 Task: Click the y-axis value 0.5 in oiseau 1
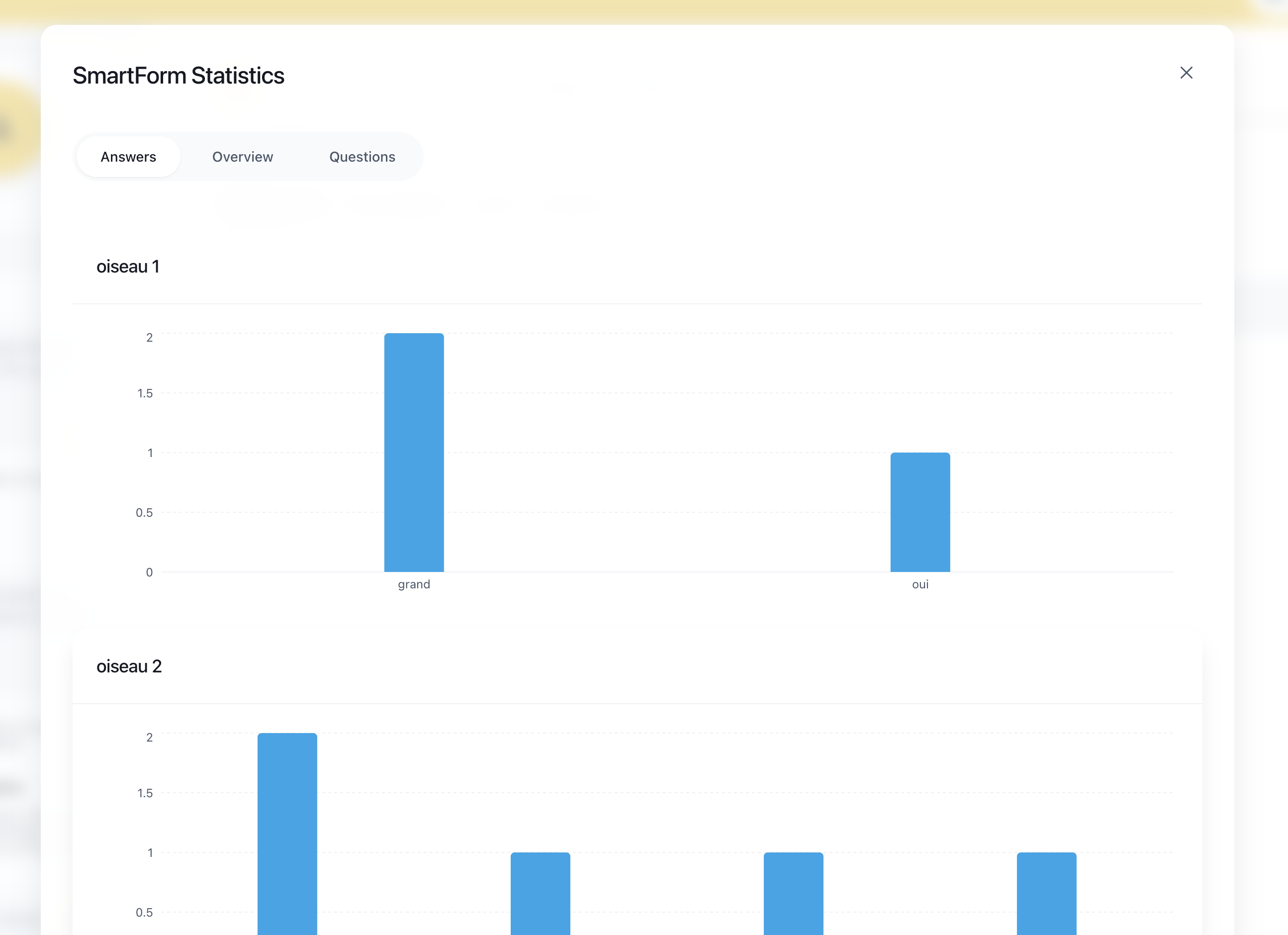pyautogui.click(x=144, y=512)
